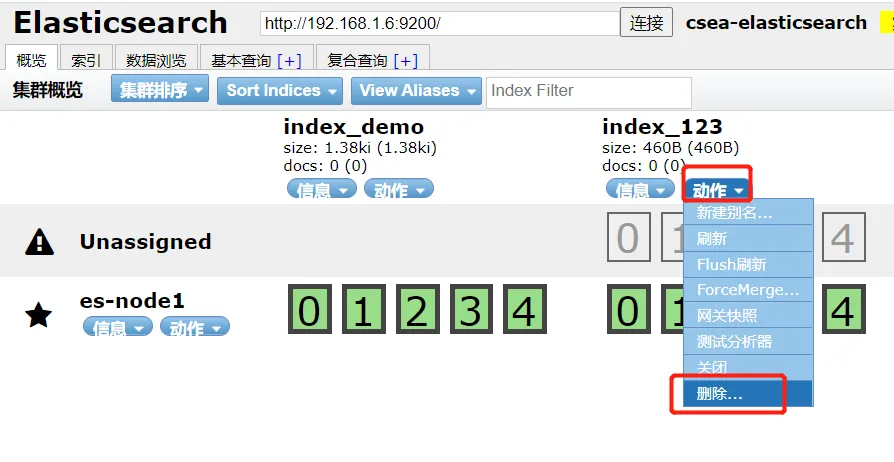
Task: Focus the Index Filter input field
Action: point(589,92)
